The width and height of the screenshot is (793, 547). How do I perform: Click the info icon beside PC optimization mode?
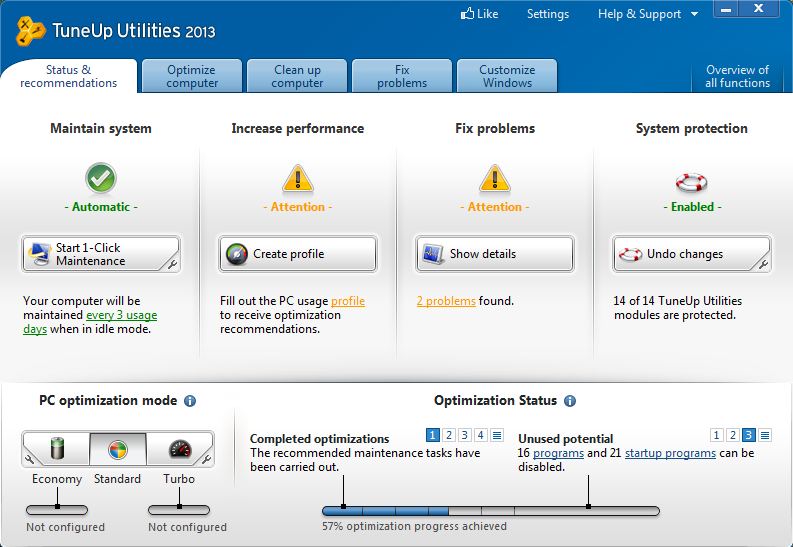190,401
